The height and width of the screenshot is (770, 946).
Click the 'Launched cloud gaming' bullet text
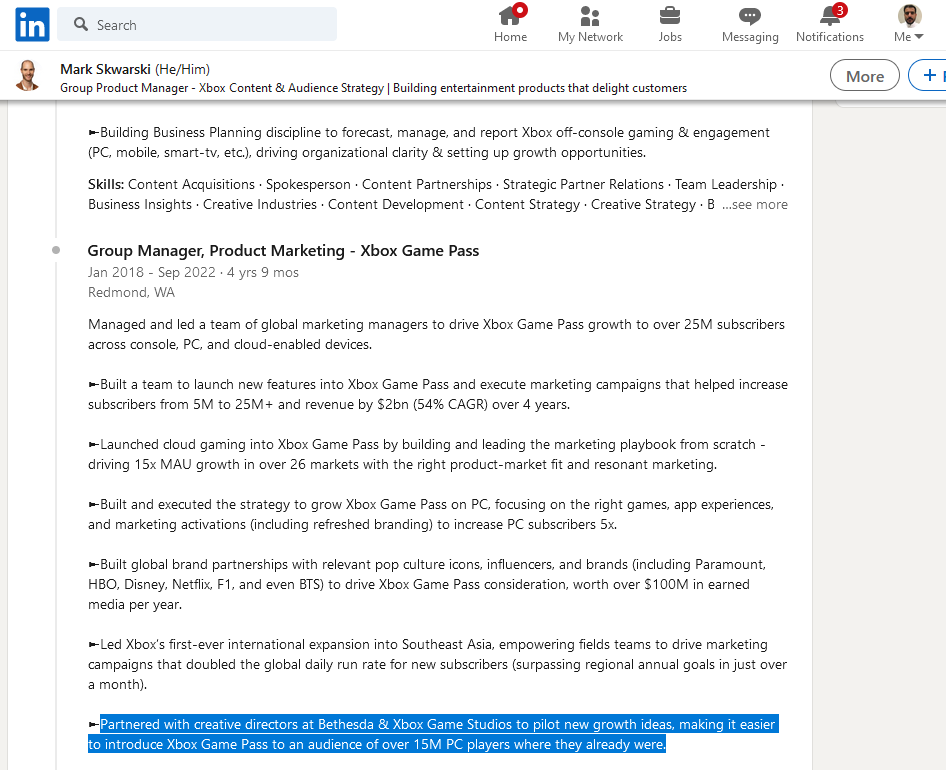point(427,454)
